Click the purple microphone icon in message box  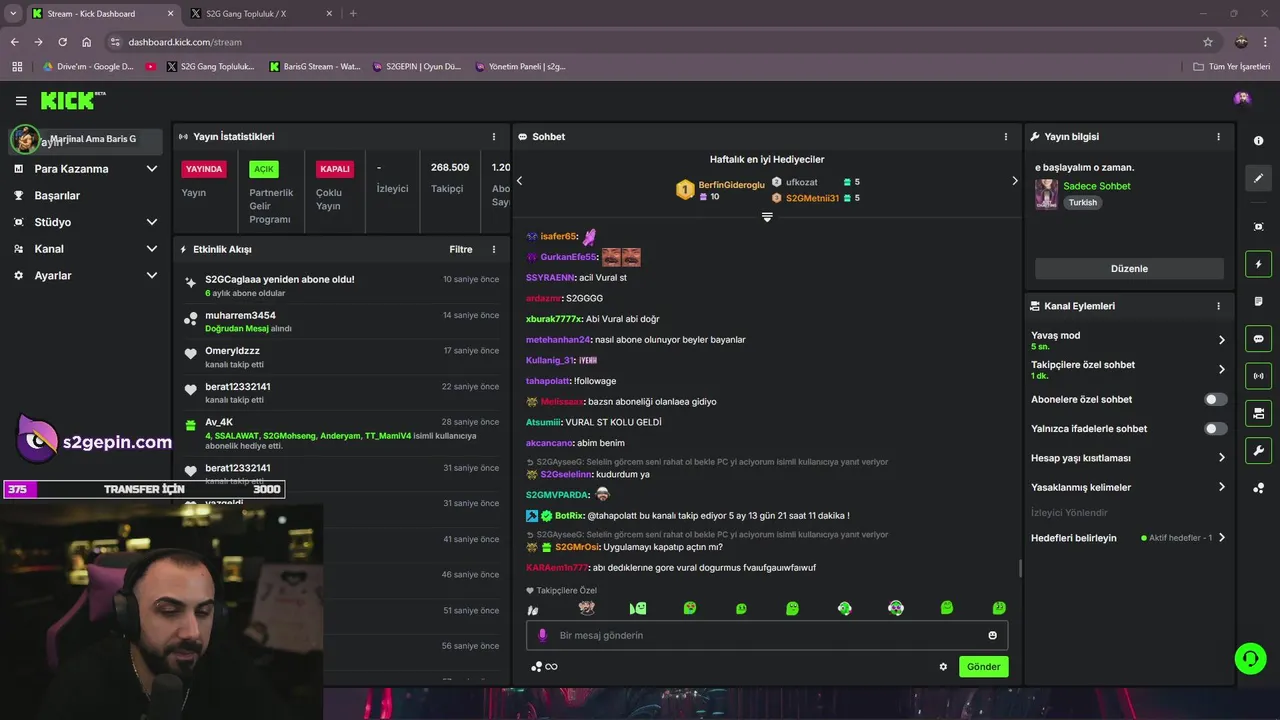point(543,635)
